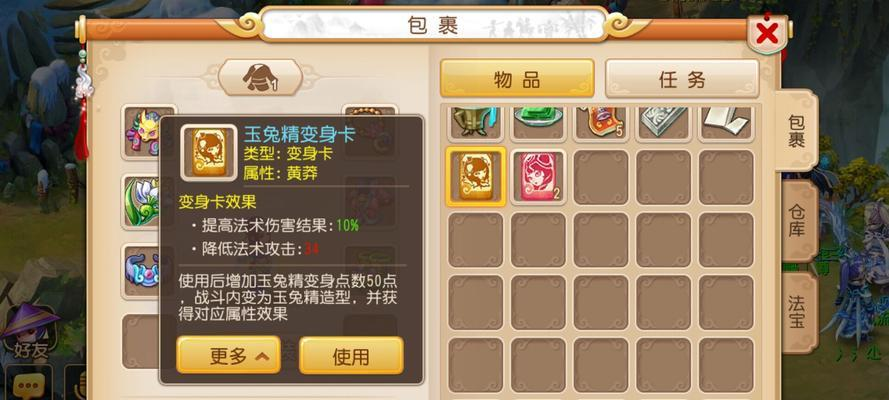889x400 pixels.
Task: Tap the equipped colorful beast mount icon
Action: click(x=142, y=132)
